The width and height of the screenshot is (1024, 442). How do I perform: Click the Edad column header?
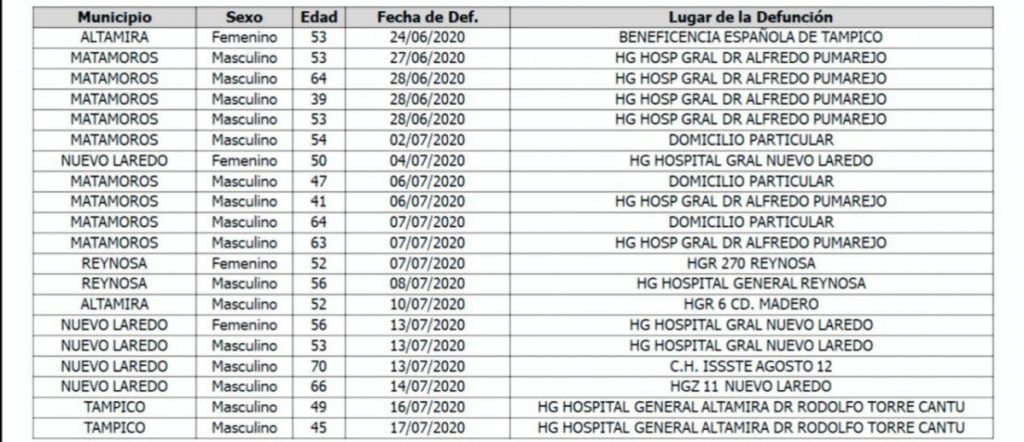point(319,17)
